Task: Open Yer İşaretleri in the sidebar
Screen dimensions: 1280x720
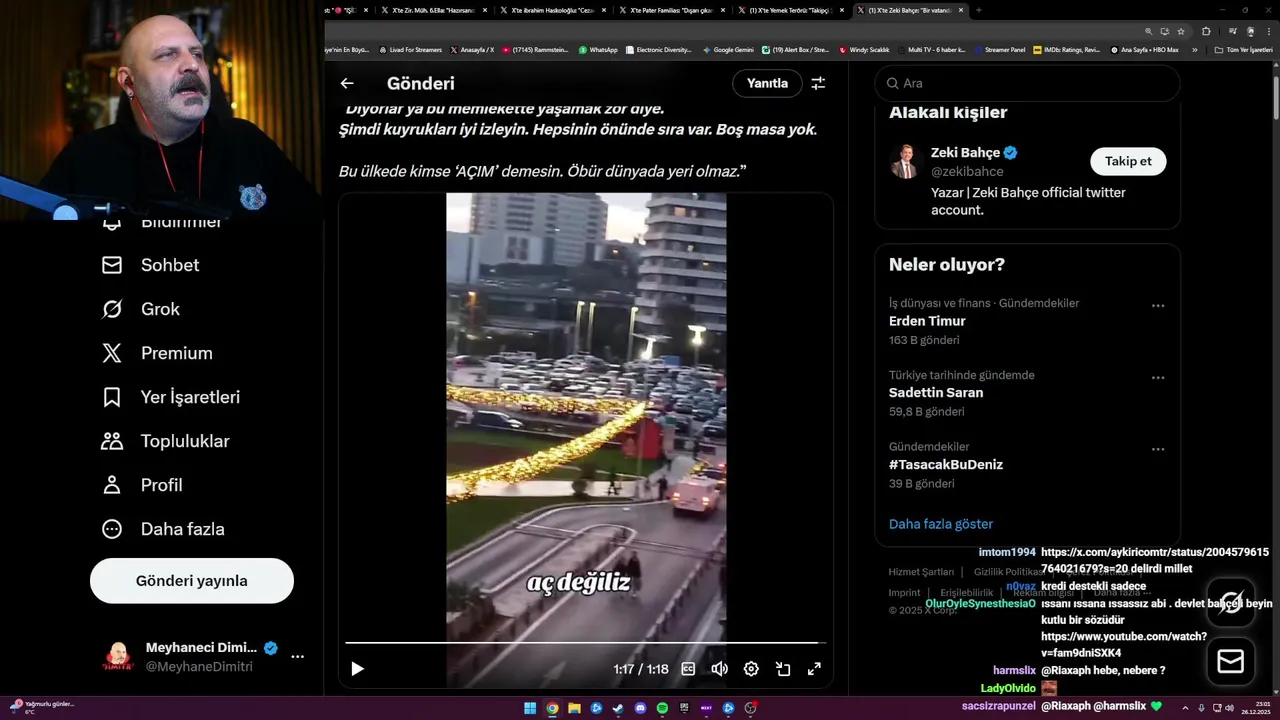Action: [171, 397]
